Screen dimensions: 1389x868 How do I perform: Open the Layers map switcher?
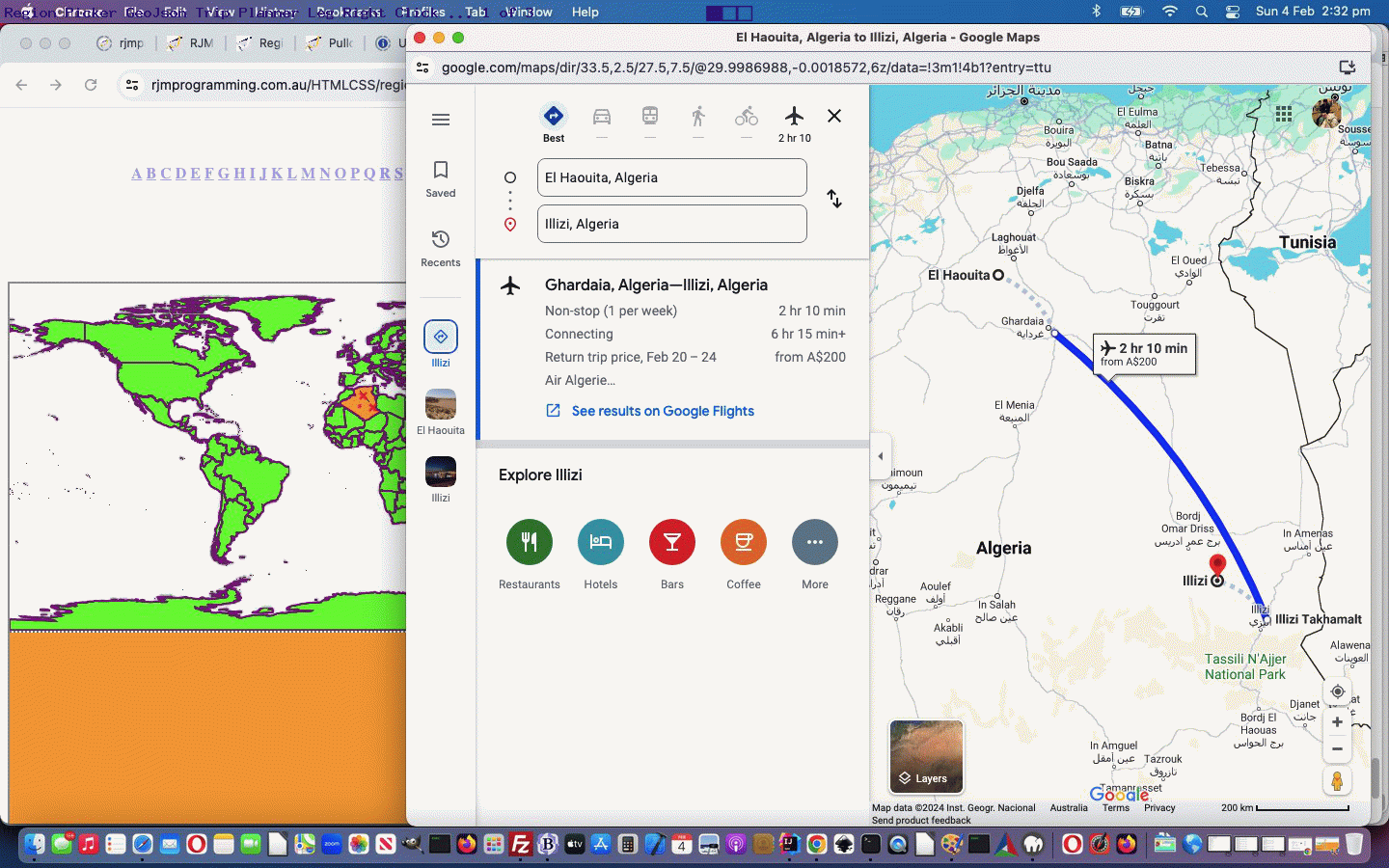(926, 756)
